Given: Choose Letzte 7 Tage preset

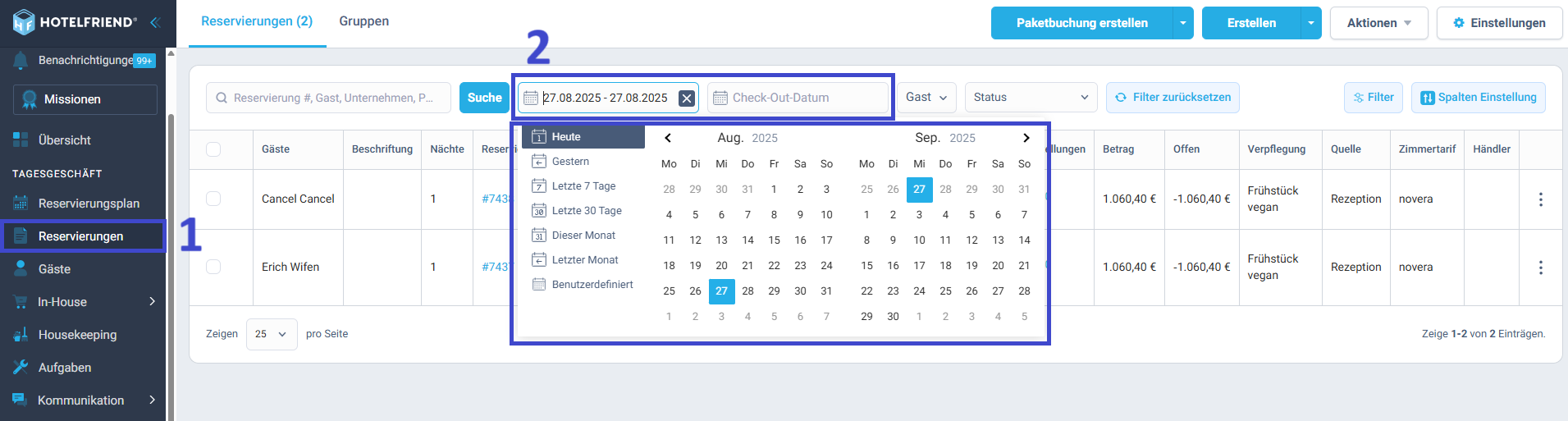Looking at the screenshot, I should tap(583, 186).
